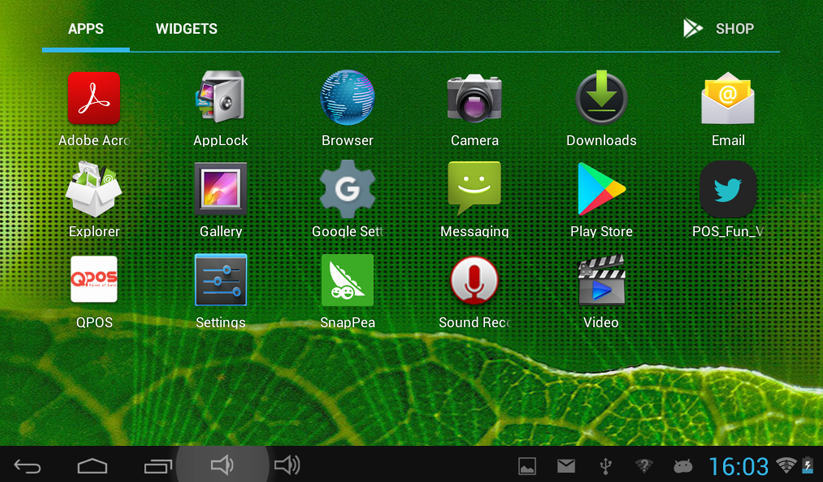Launch the Explorer file manager app
This screenshot has height=482, width=823.
[94, 189]
